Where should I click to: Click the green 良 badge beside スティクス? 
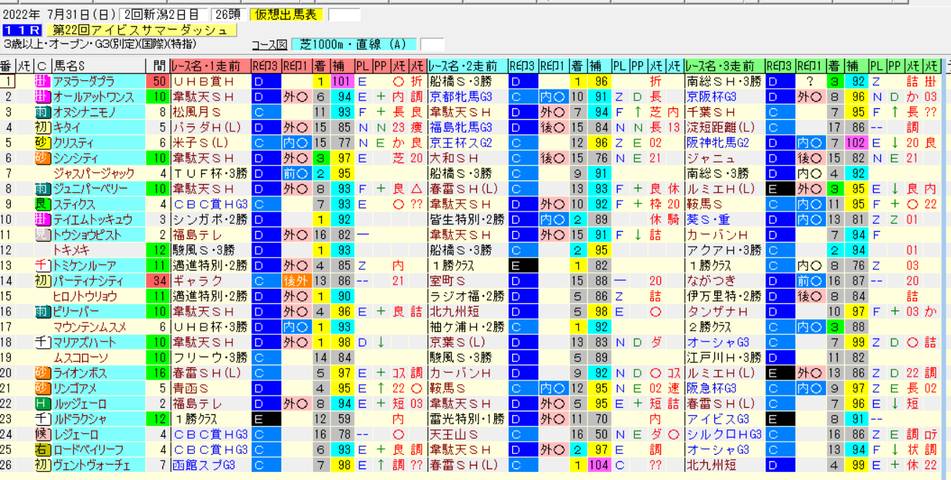tap(41, 204)
